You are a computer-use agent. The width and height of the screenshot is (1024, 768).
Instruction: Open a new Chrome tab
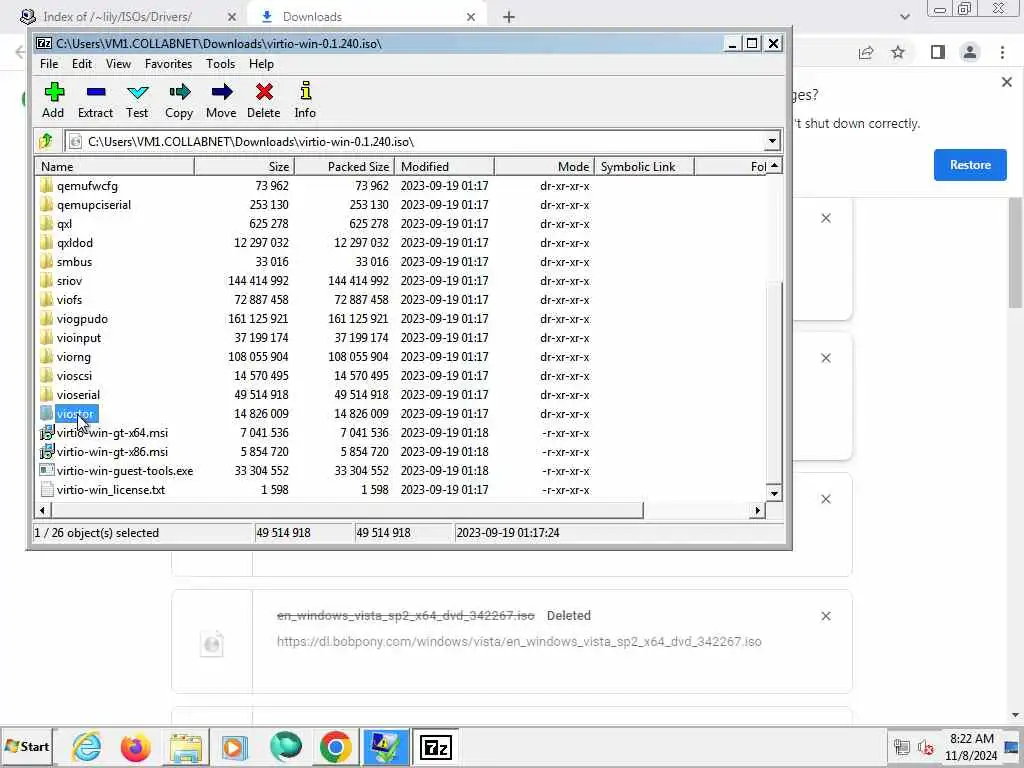pyautogui.click(x=509, y=17)
